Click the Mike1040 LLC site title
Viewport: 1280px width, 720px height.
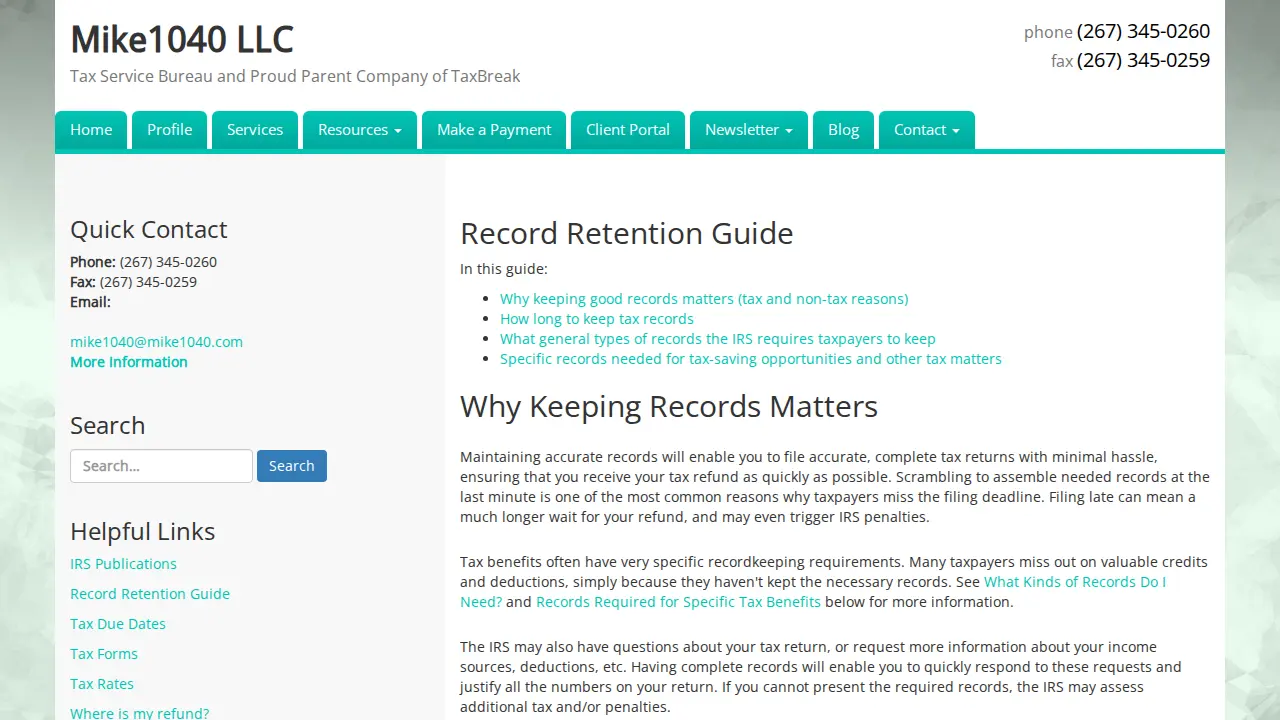point(182,40)
